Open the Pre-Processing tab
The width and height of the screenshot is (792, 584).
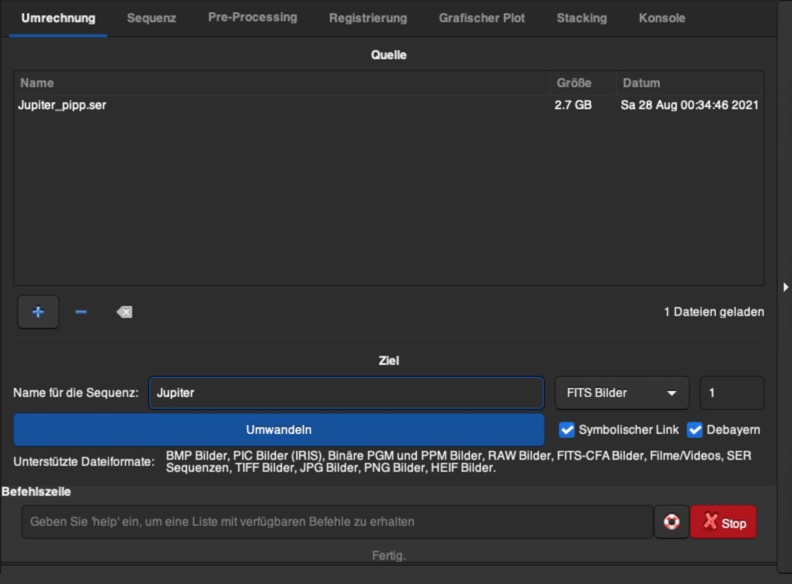pos(252,18)
